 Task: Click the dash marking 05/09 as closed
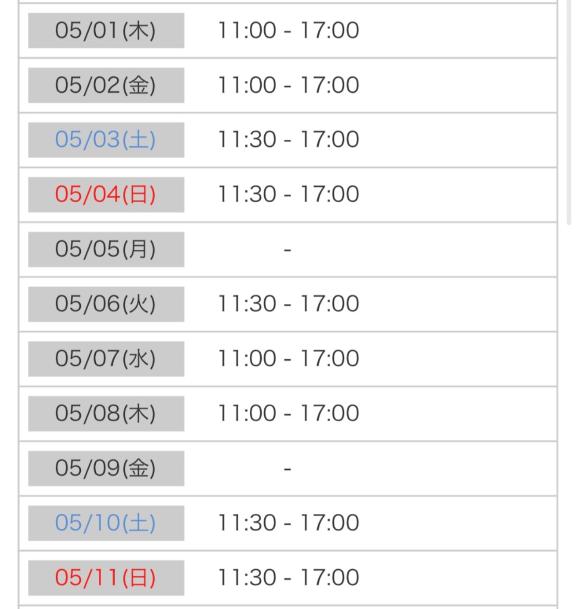click(287, 469)
